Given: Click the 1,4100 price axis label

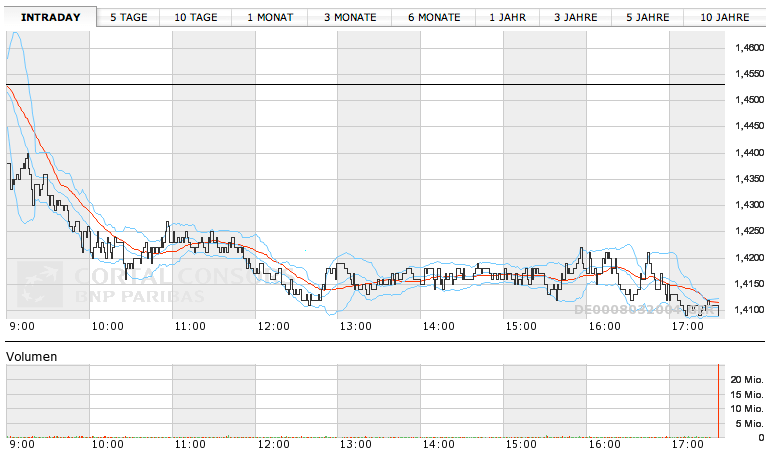Looking at the screenshot, I should (x=749, y=310).
